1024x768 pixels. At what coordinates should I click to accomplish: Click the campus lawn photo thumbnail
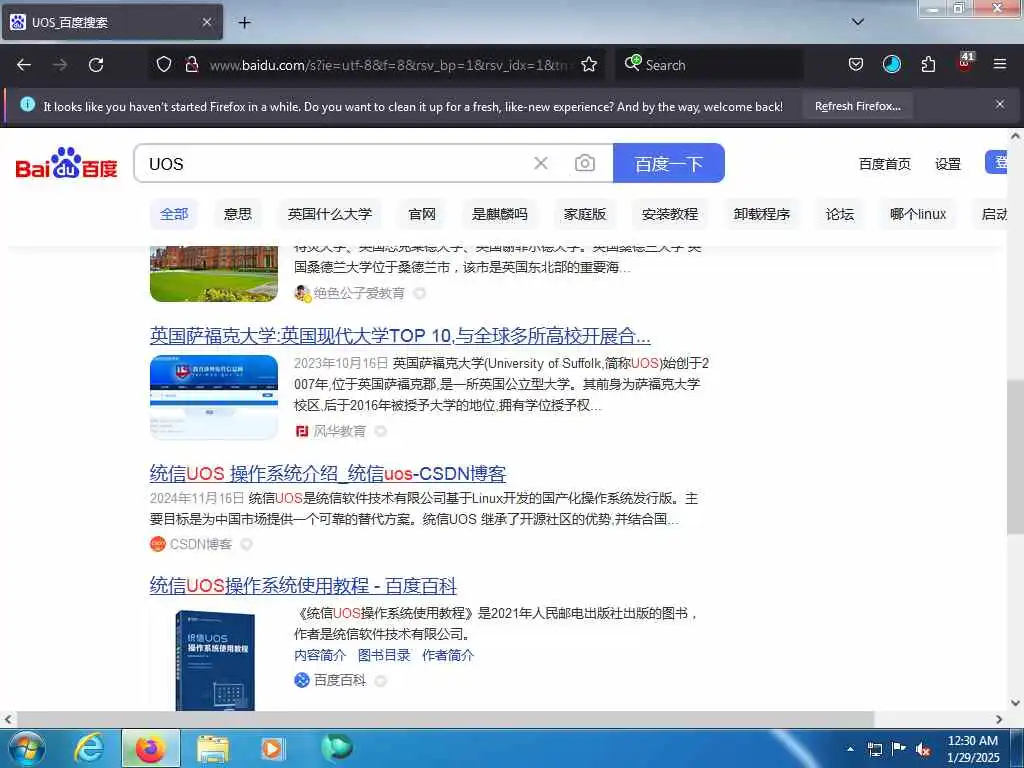214,274
